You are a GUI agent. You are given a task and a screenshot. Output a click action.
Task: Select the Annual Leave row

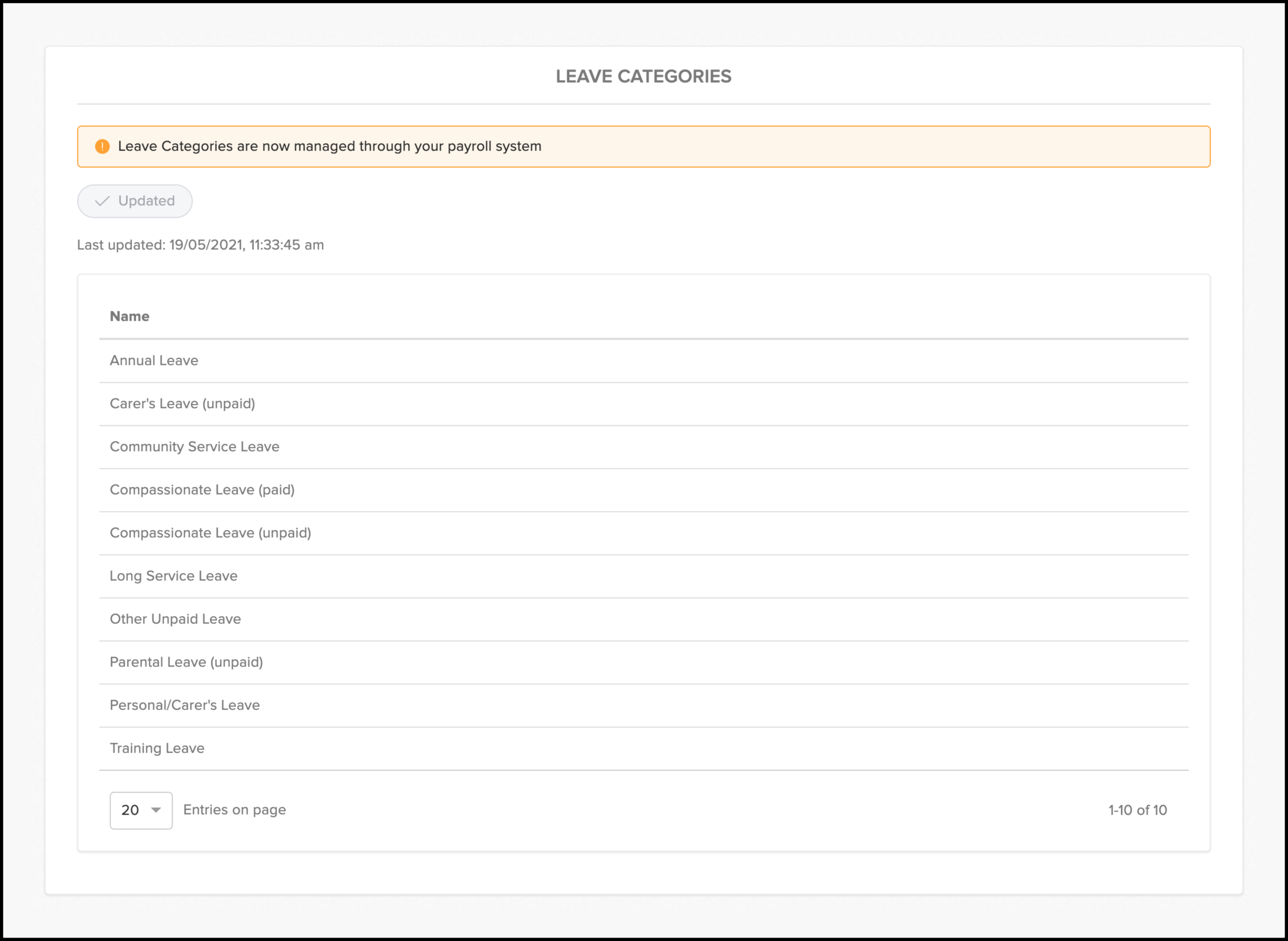coord(154,360)
